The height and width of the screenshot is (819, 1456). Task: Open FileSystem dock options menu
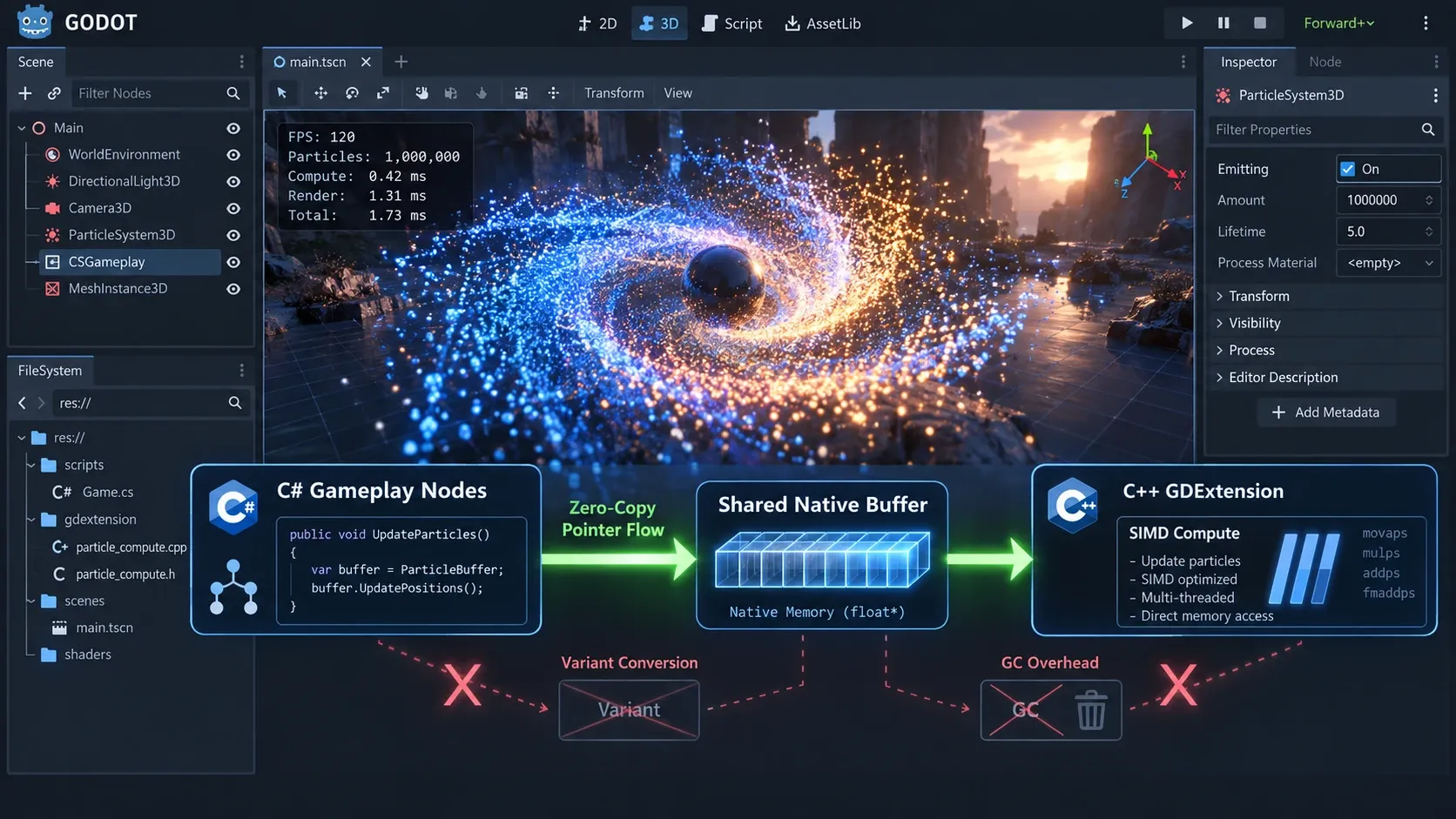tap(241, 371)
